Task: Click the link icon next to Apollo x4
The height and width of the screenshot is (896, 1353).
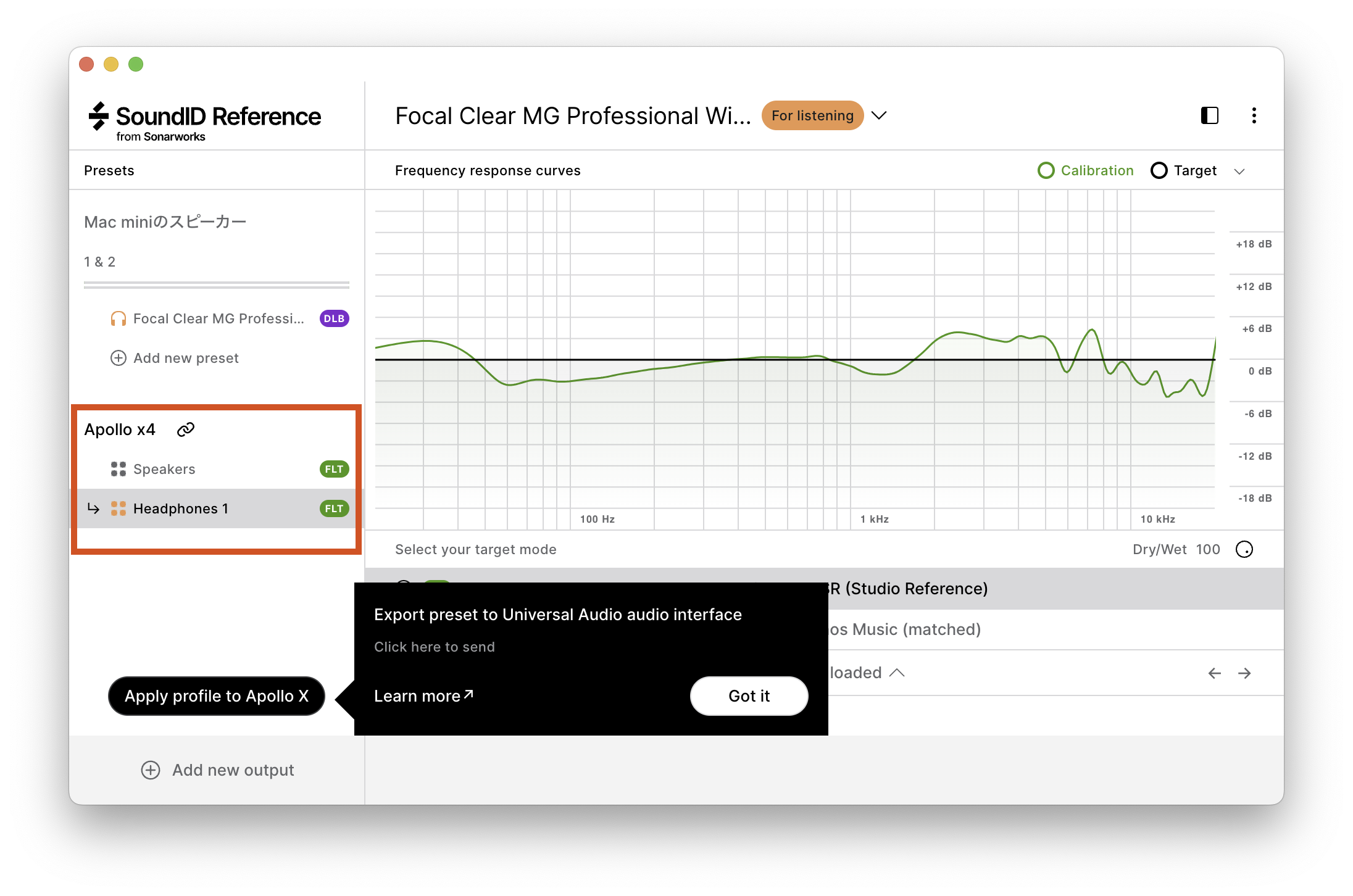Action: [186, 429]
